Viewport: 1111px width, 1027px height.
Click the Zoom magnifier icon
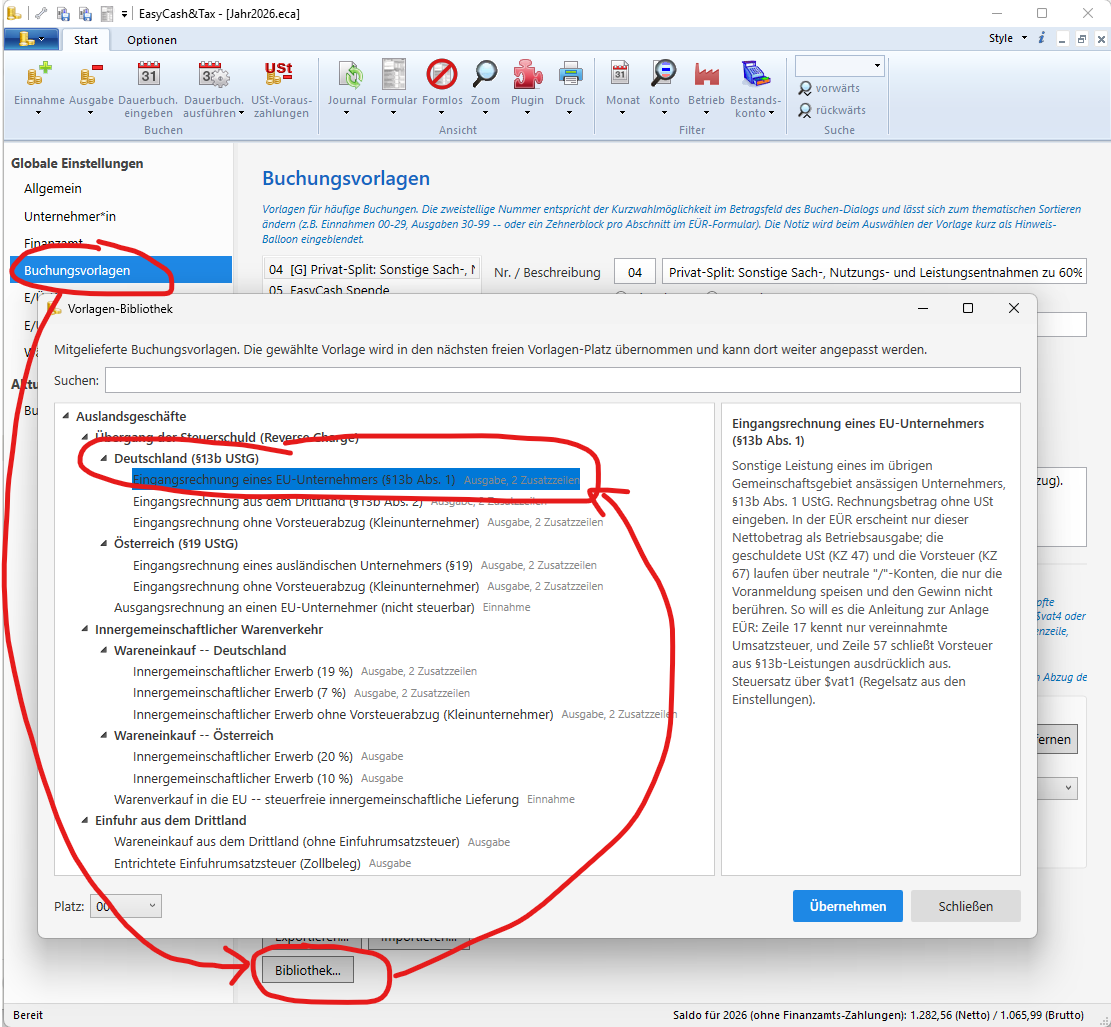(x=485, y=74)
